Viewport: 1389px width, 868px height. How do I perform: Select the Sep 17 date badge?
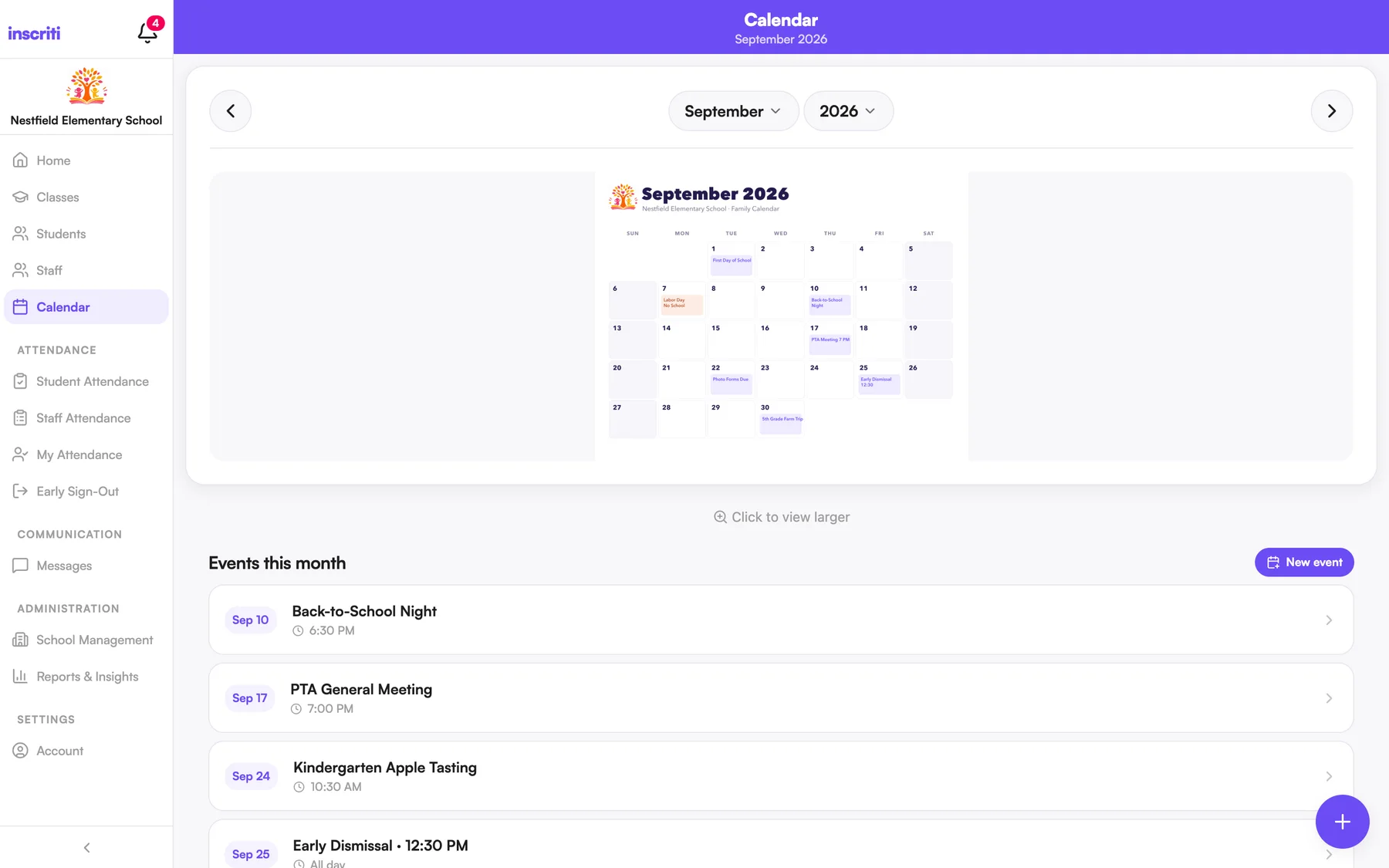(250, 698)
